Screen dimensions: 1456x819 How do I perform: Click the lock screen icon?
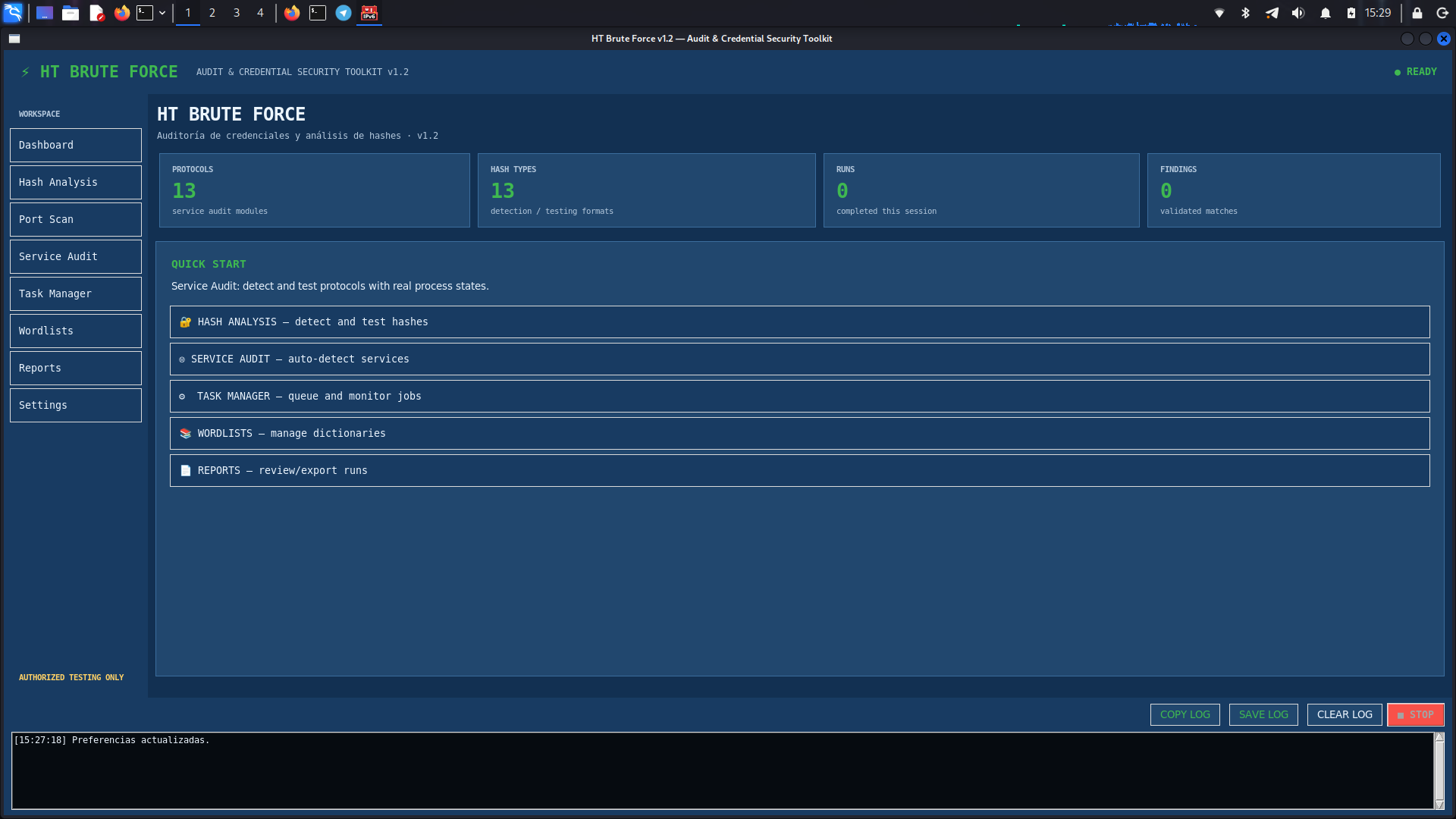pyautogui.click(x=1417, y=13)
